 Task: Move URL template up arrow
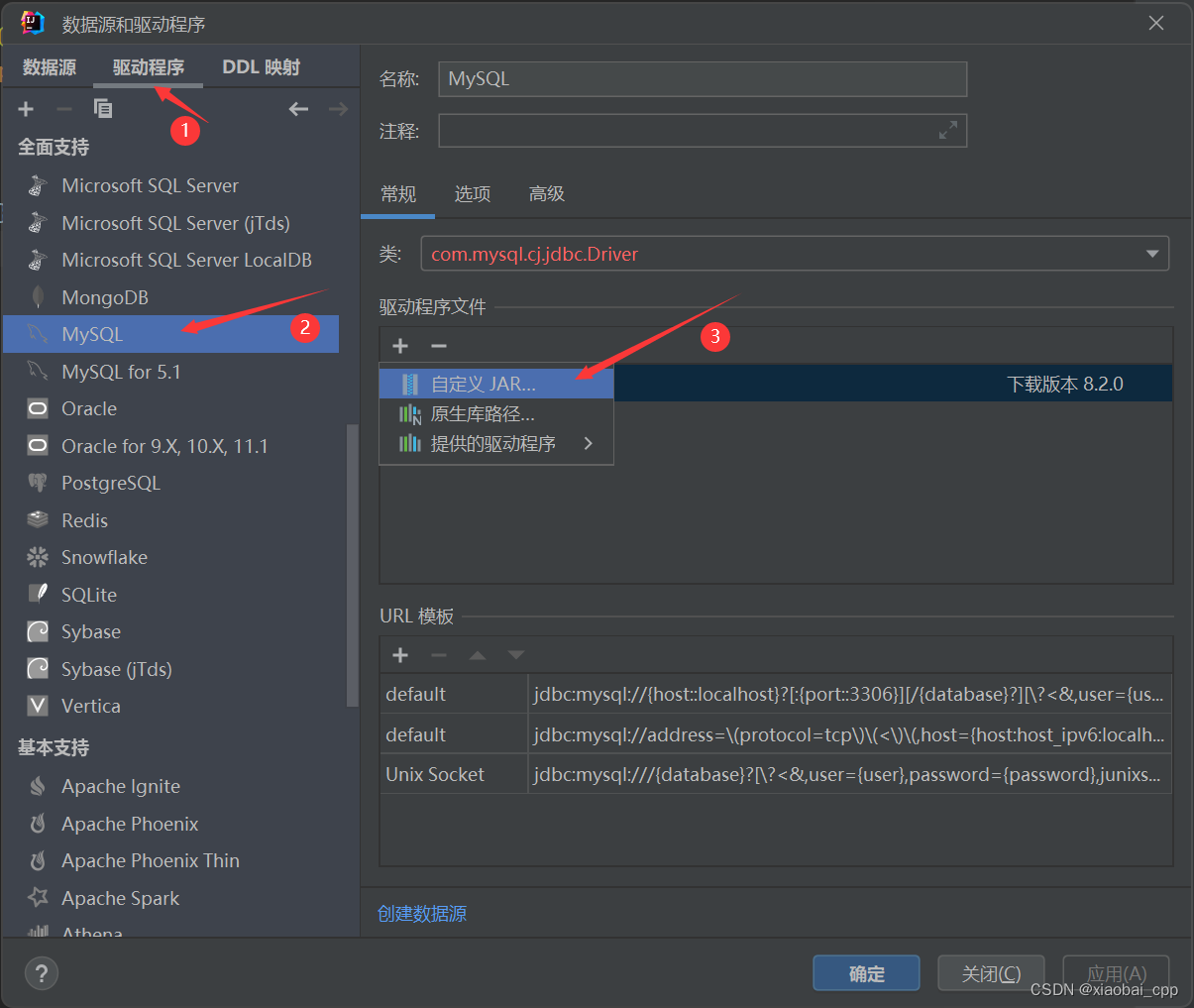478,655
